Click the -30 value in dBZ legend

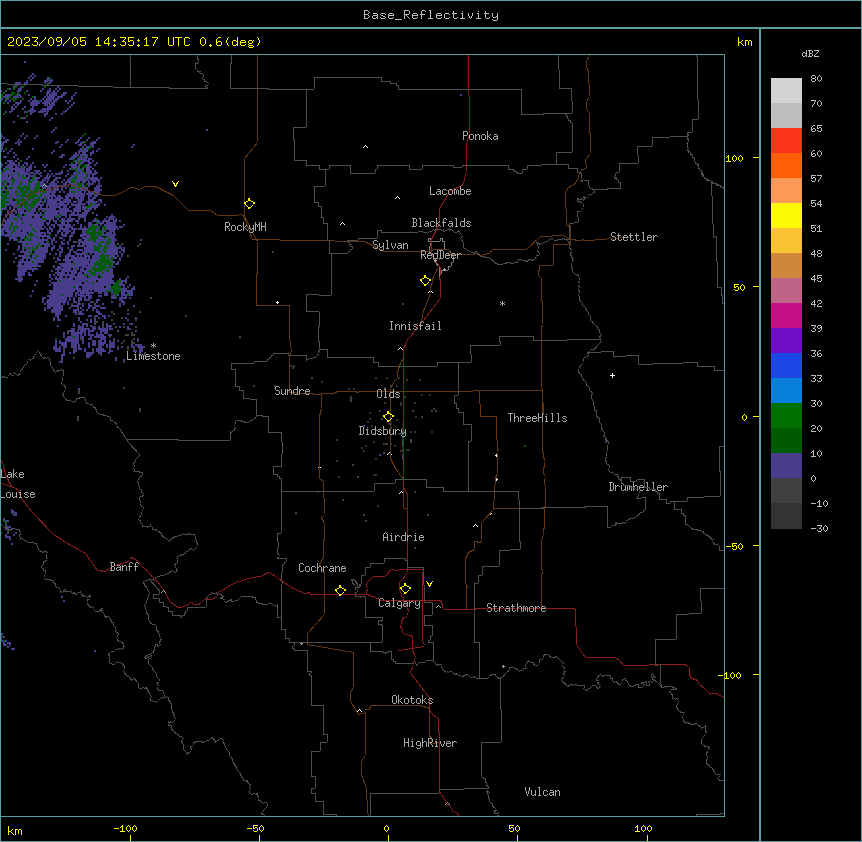coord(819,528)
